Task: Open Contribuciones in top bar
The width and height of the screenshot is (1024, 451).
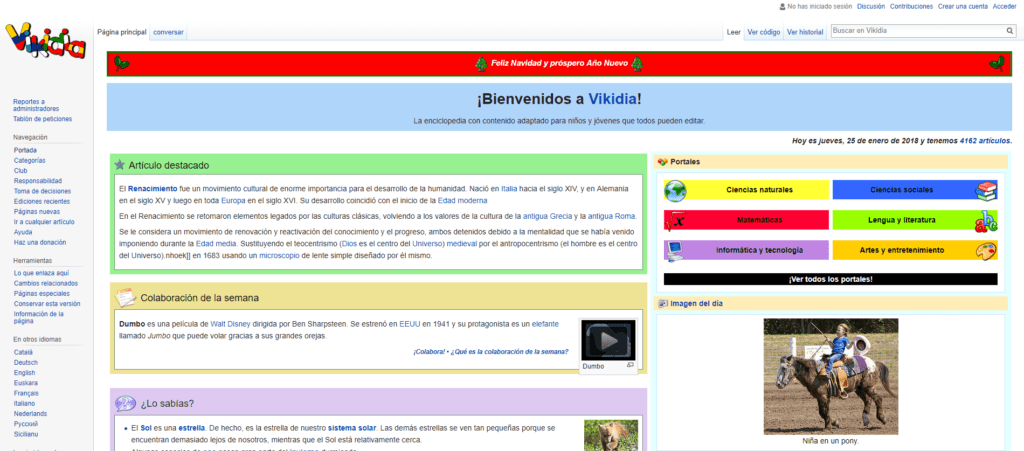Action: 911,7
